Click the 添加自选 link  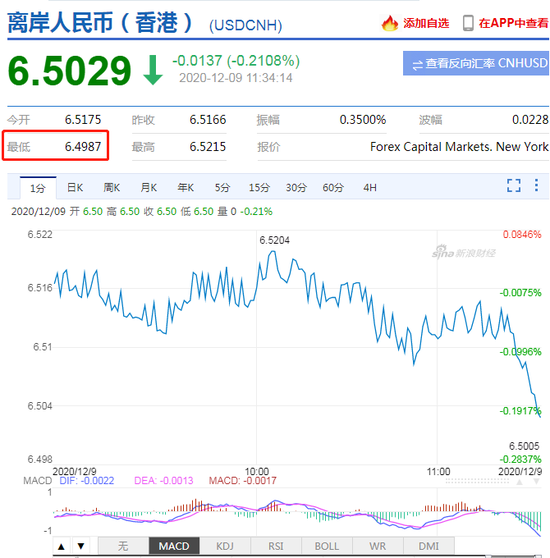426,23
